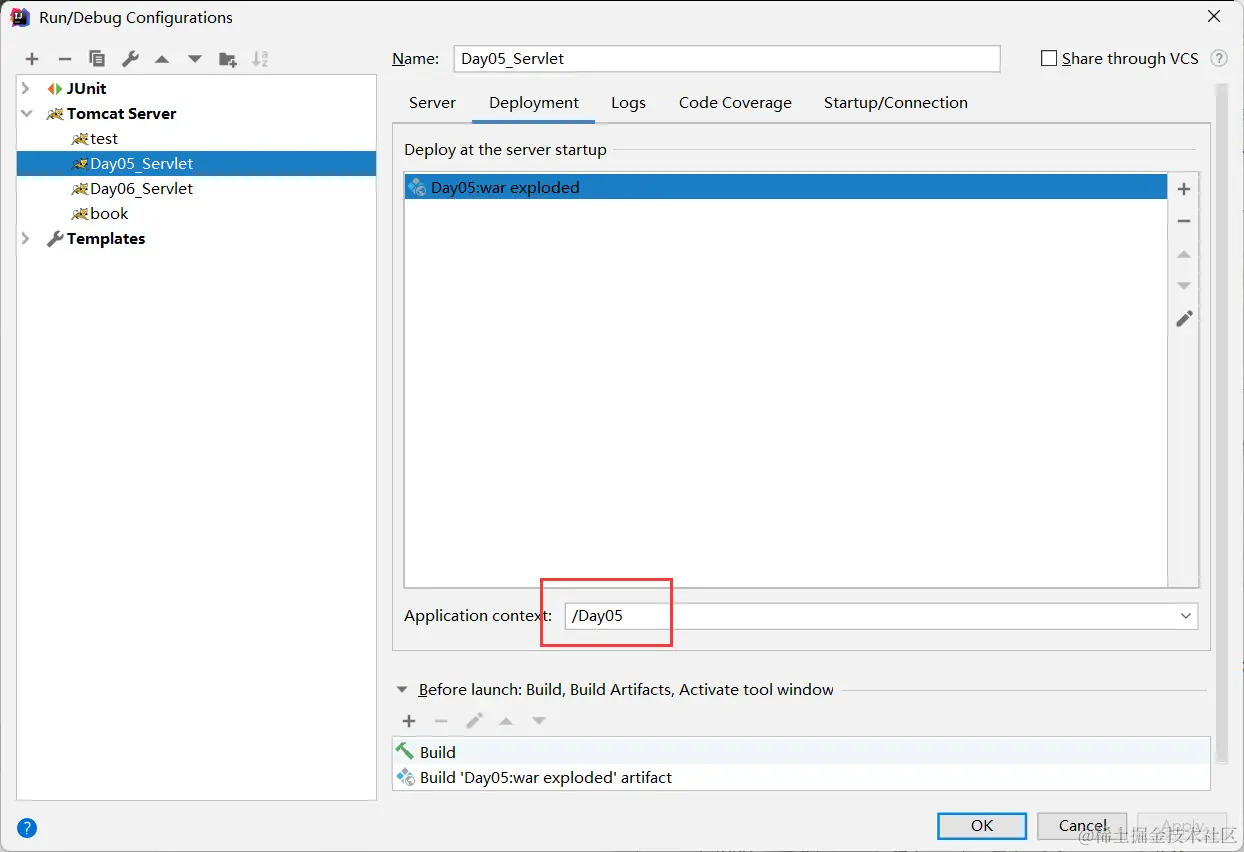Collapse the Tomcat Server tree node
Image resolution: width=1244 pixels, height=852 pixels.
[26, 114]
